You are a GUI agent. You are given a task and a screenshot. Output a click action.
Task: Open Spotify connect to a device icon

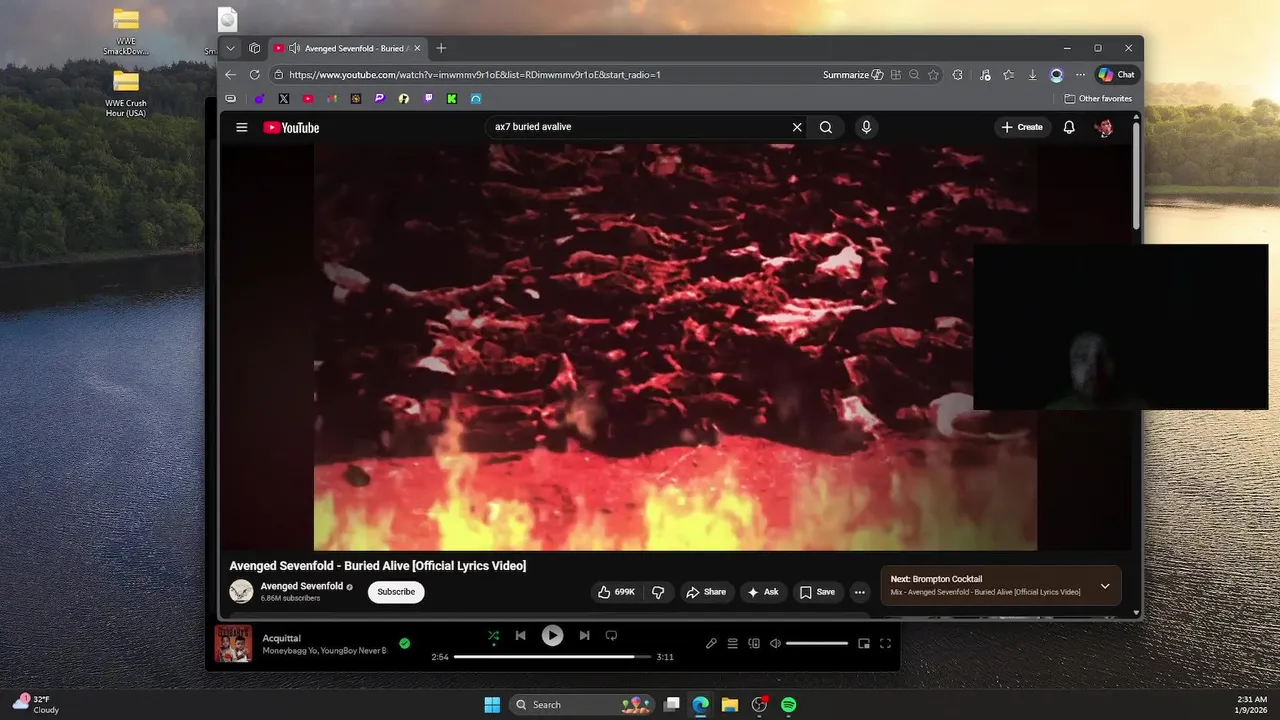click(754, 644)
